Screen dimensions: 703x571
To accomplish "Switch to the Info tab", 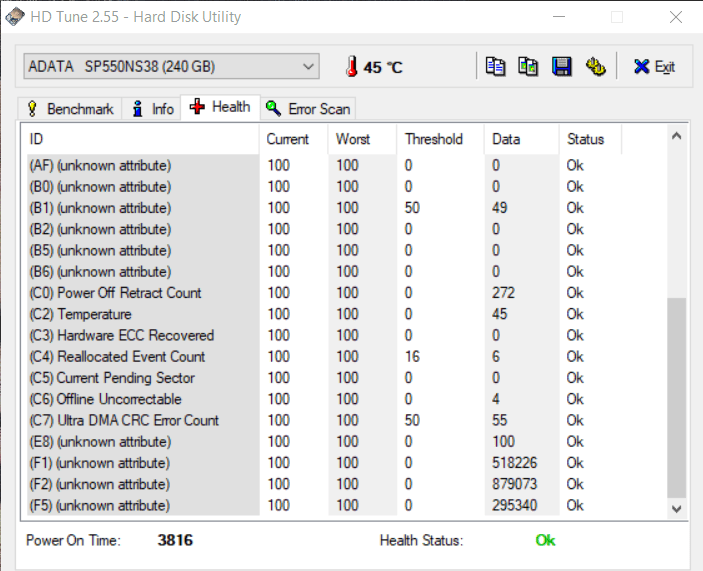I will pos(152,109).
